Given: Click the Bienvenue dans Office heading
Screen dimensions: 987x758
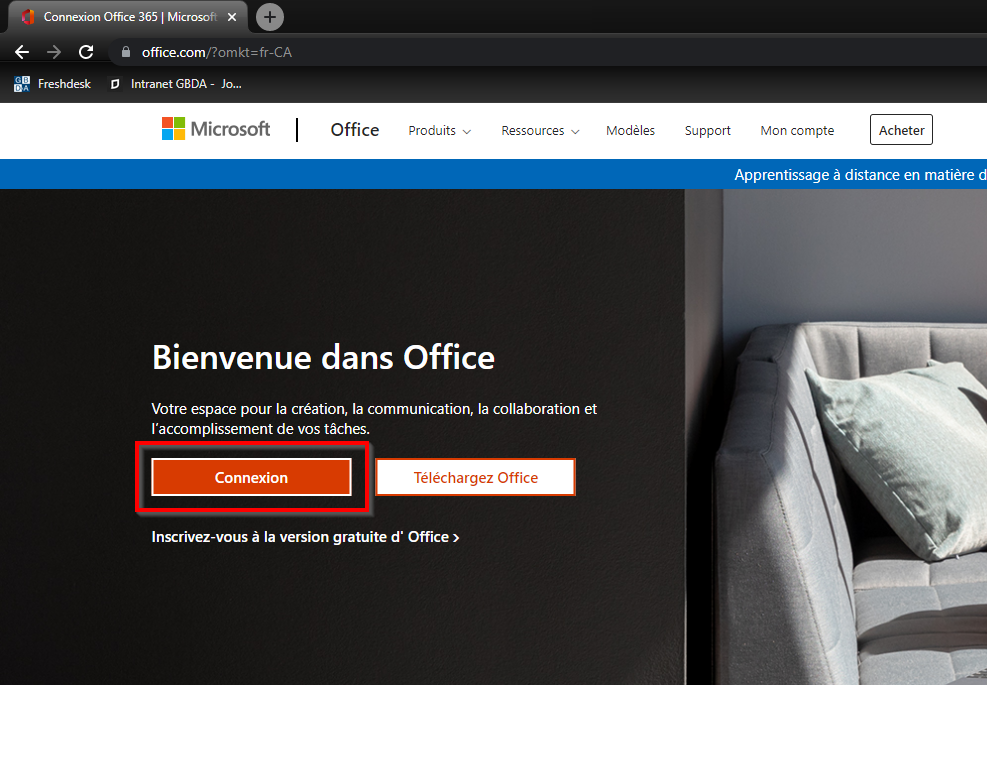Looking at the screenshot, I should (x=324, y=358).
